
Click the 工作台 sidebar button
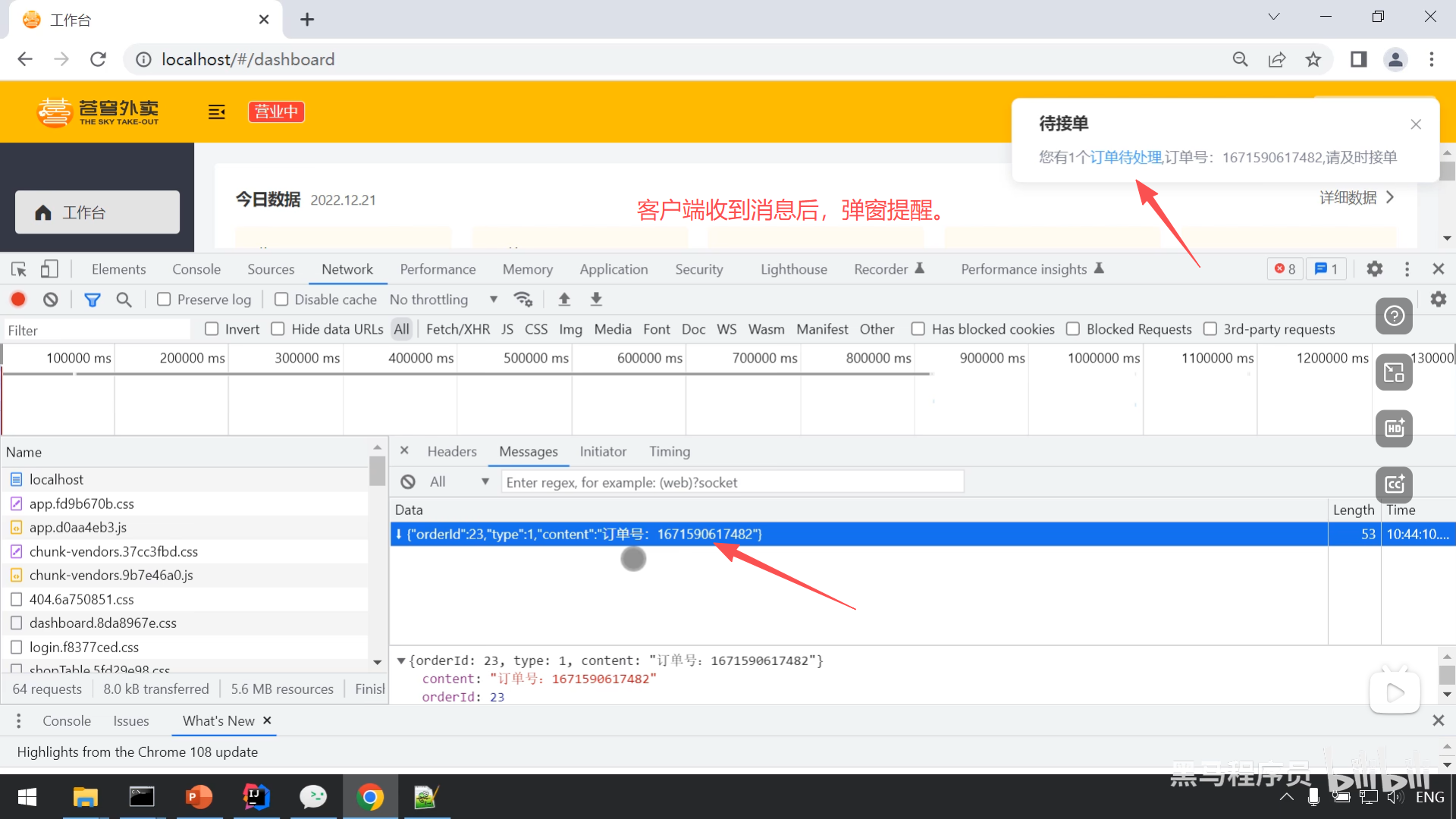coord(97,212)
